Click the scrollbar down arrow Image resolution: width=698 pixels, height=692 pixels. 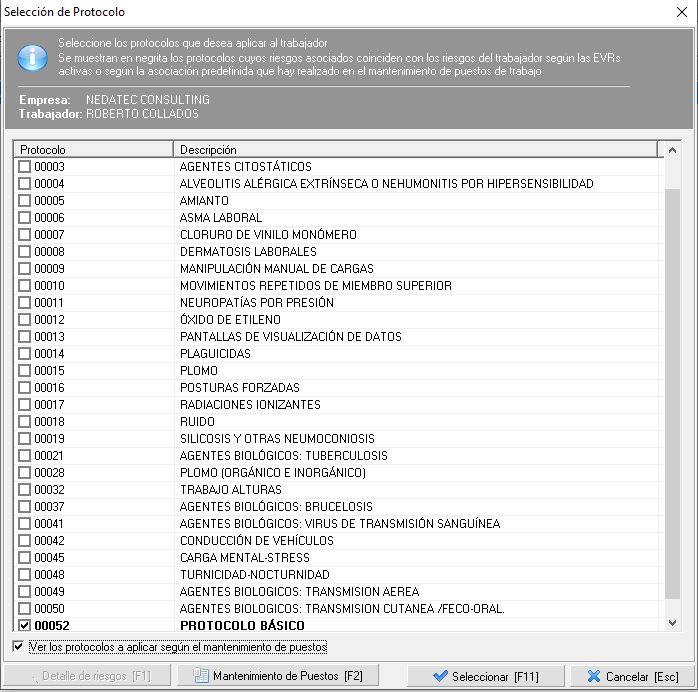672,623
